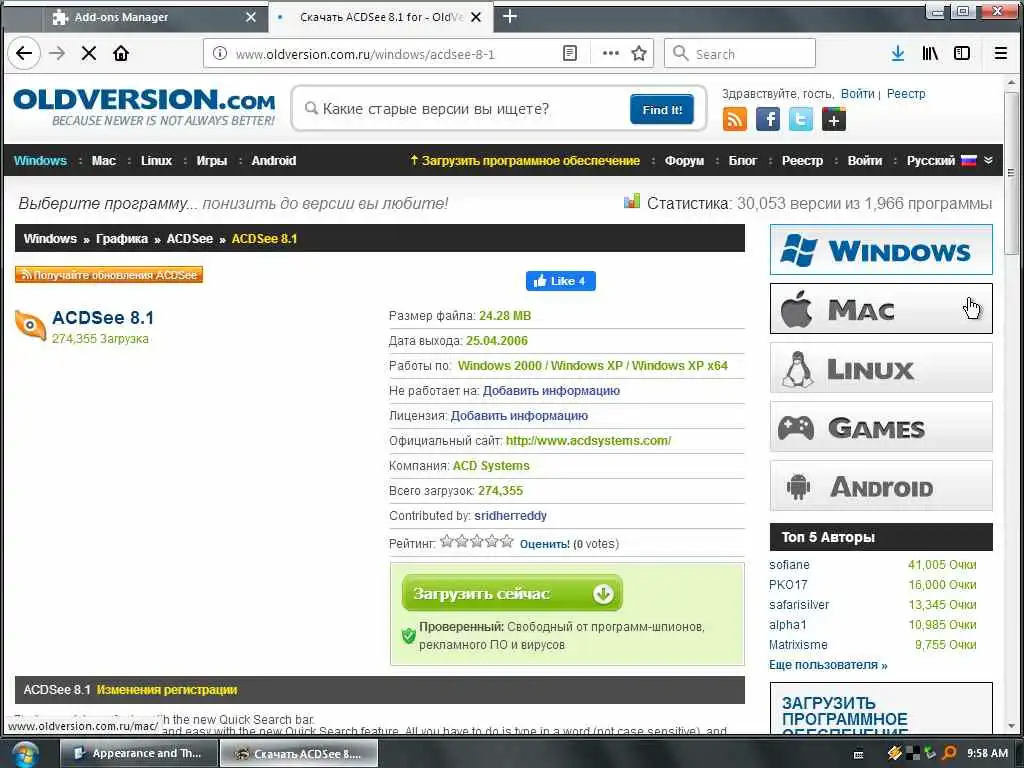Screen dimensions: 1024x768
Task: Click the statistics bar chart icon
Action: click(632, 202)
